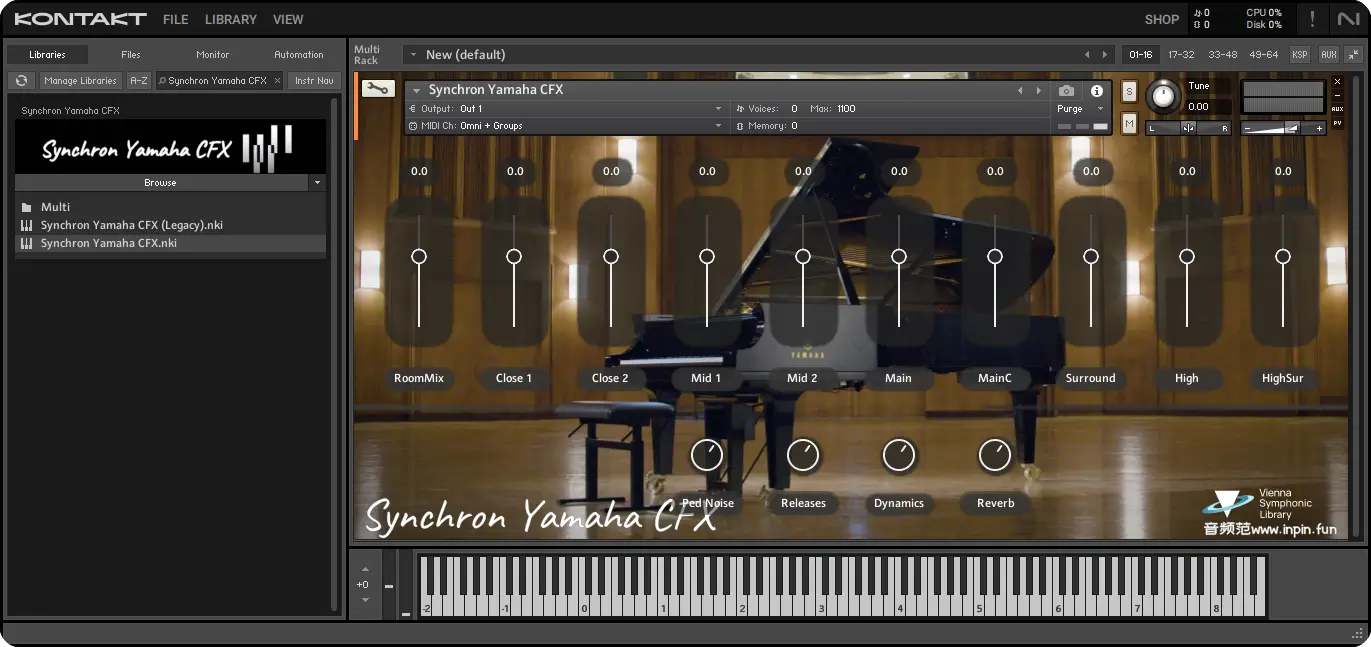Viewport: 1371px width, 647px height.
Task: Go to previous multi preset arrow
Action: 1087,55
